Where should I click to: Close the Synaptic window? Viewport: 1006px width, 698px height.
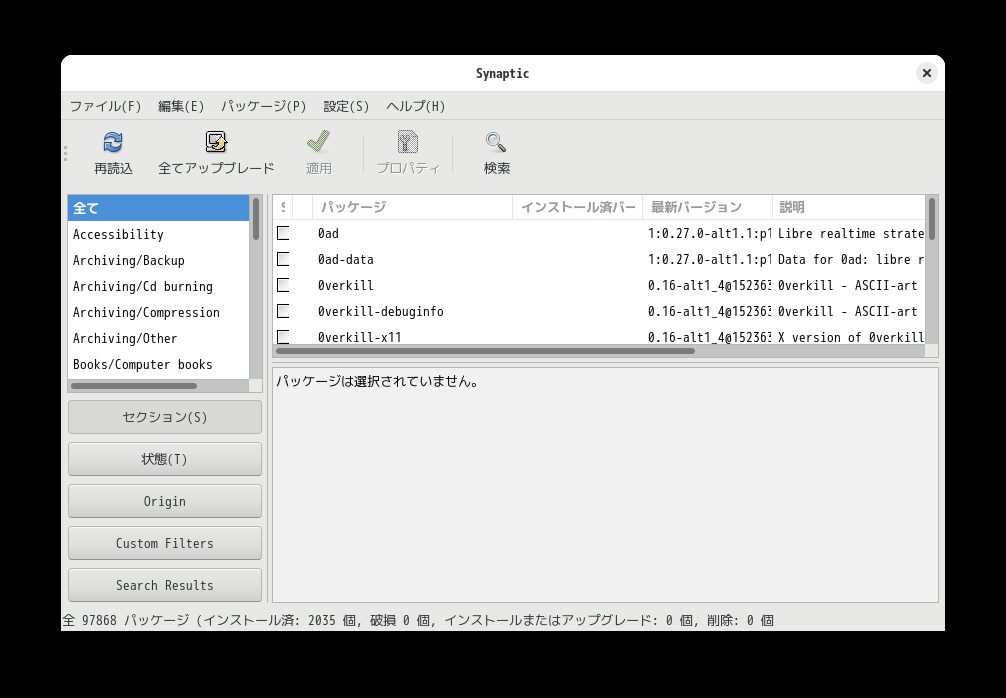pos(926,73)
